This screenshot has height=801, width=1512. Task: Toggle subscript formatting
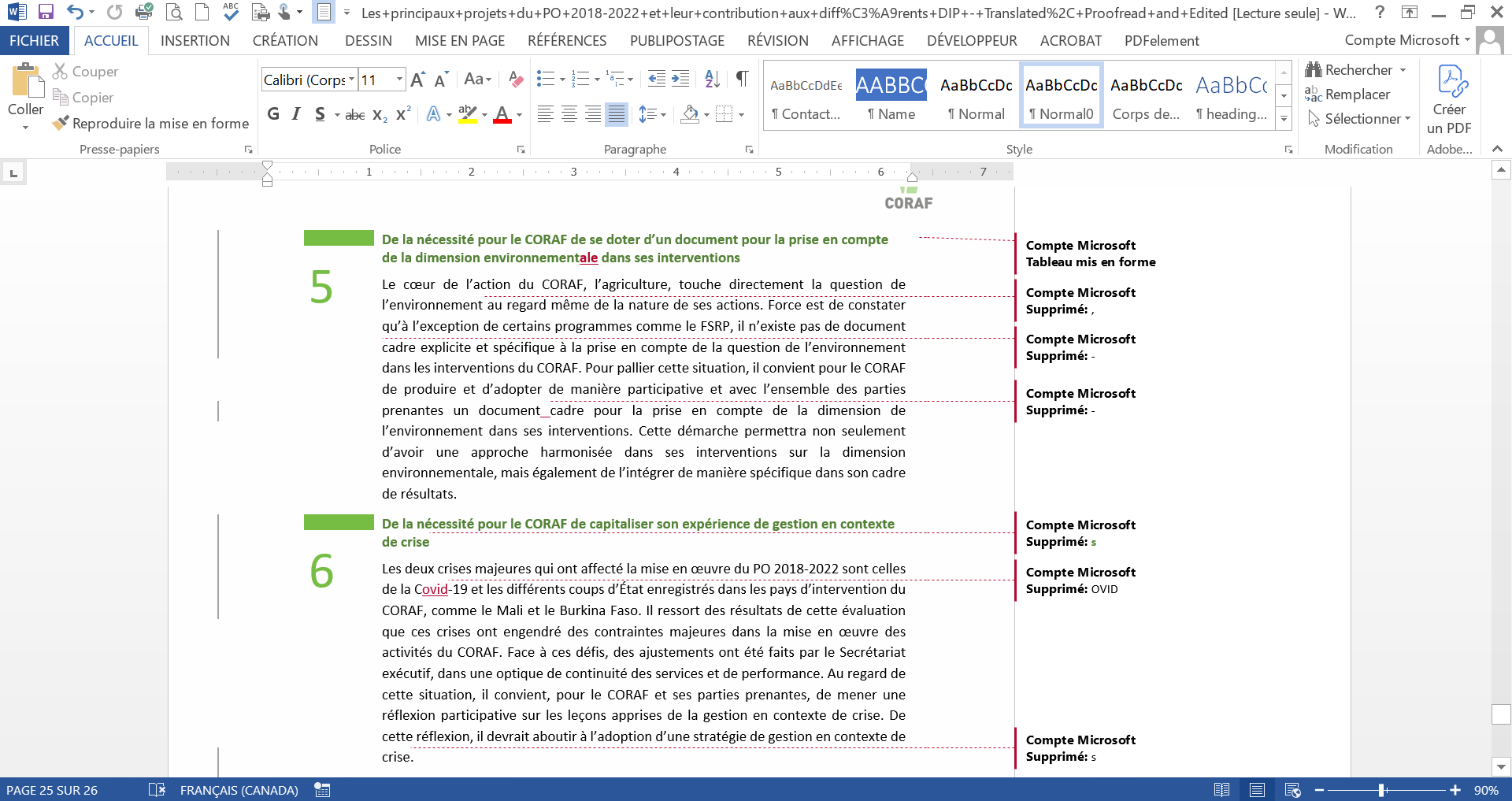pyautogui.click(x=380, y=115)
